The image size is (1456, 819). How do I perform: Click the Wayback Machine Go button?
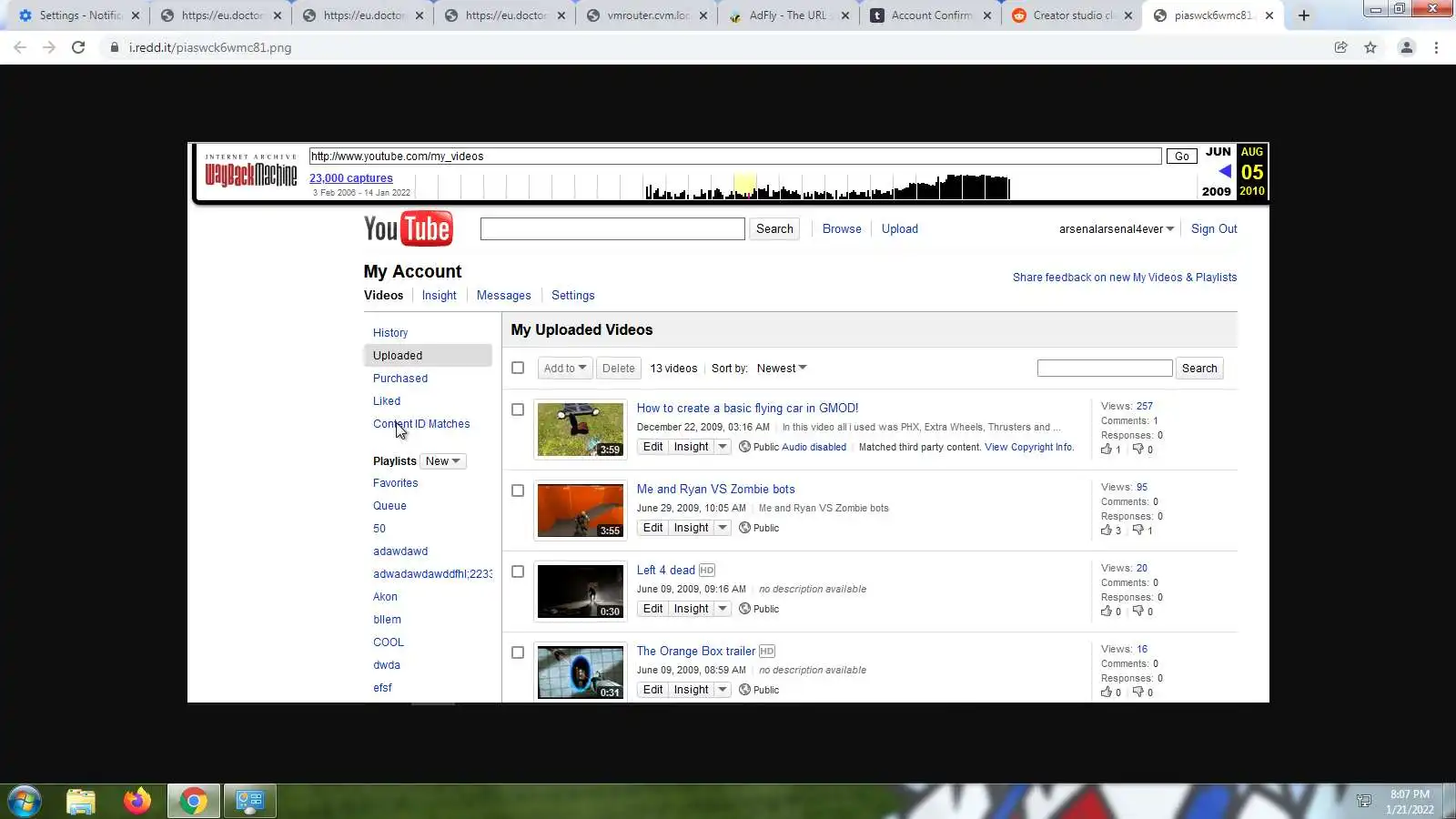[1182, 157]
